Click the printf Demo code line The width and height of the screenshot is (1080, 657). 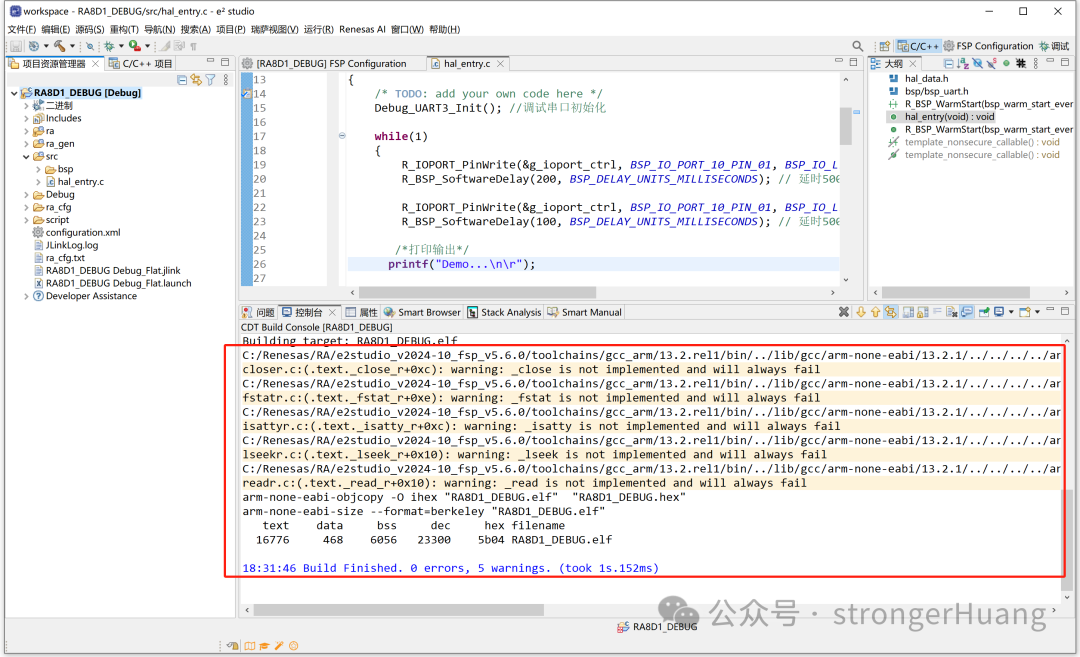pos(461,264)
